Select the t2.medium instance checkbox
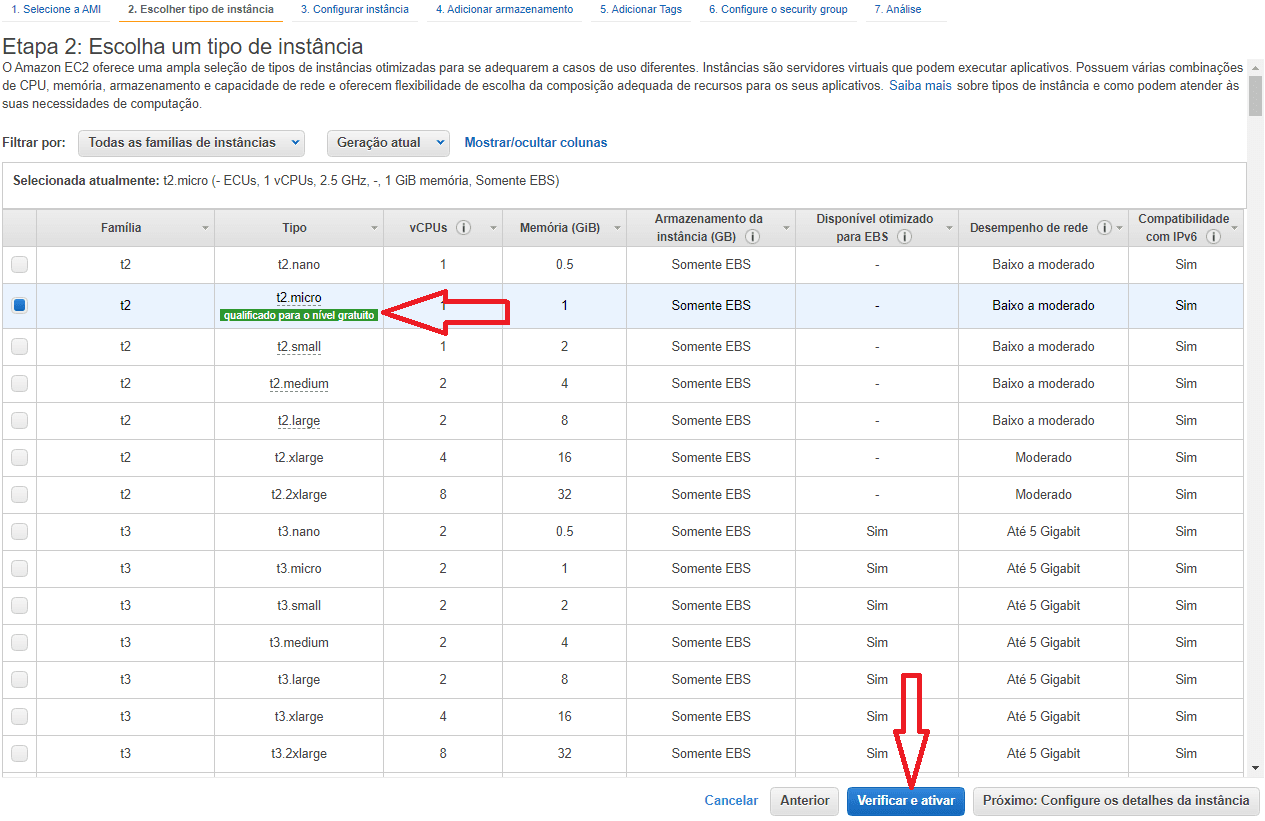The height and width of the screenshot is (821, 1265). click(19, 384)
